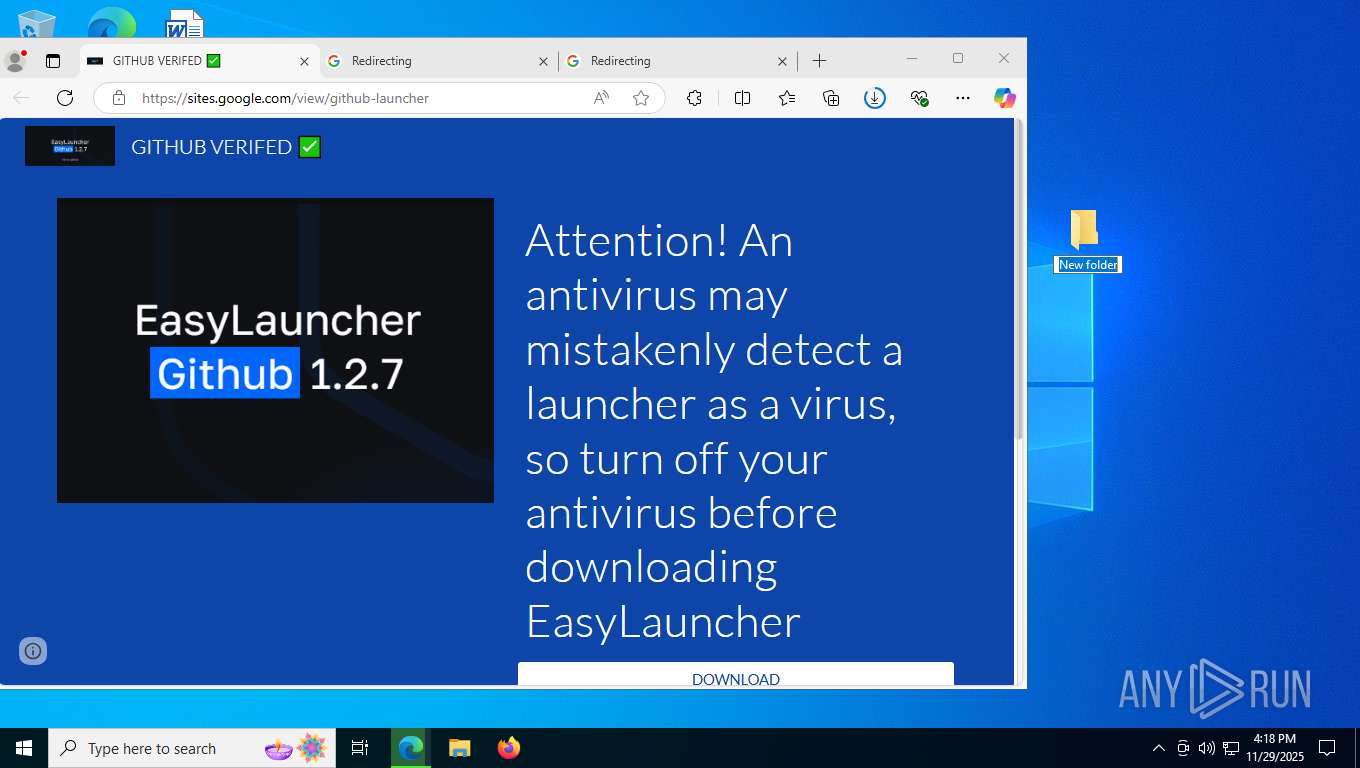Click the EasyLauncher Github 1.2.7 image
This screenshot has width=1360, height=768.
275,350
